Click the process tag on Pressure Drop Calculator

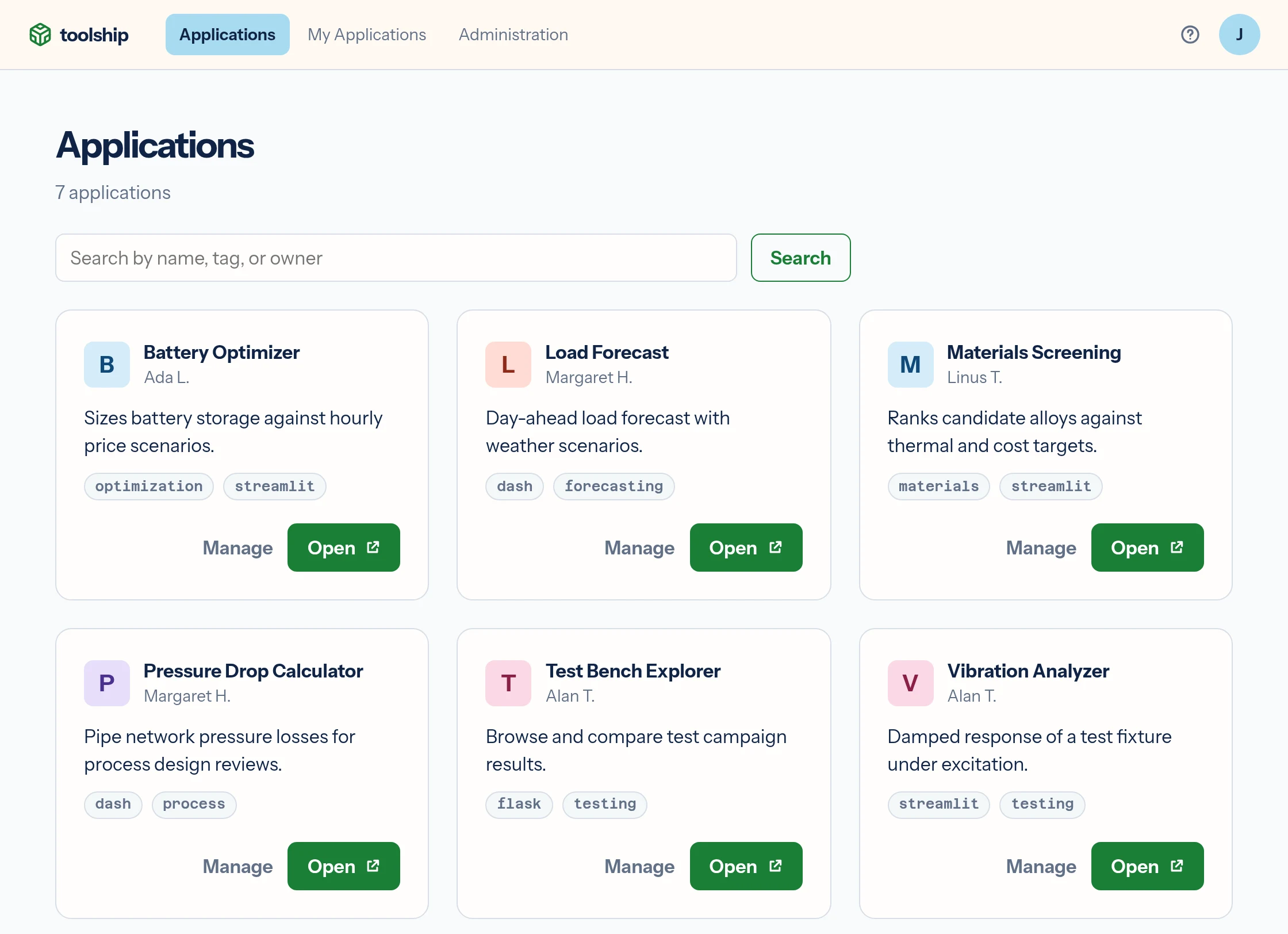pyautogui.click(x=194, y=804)
